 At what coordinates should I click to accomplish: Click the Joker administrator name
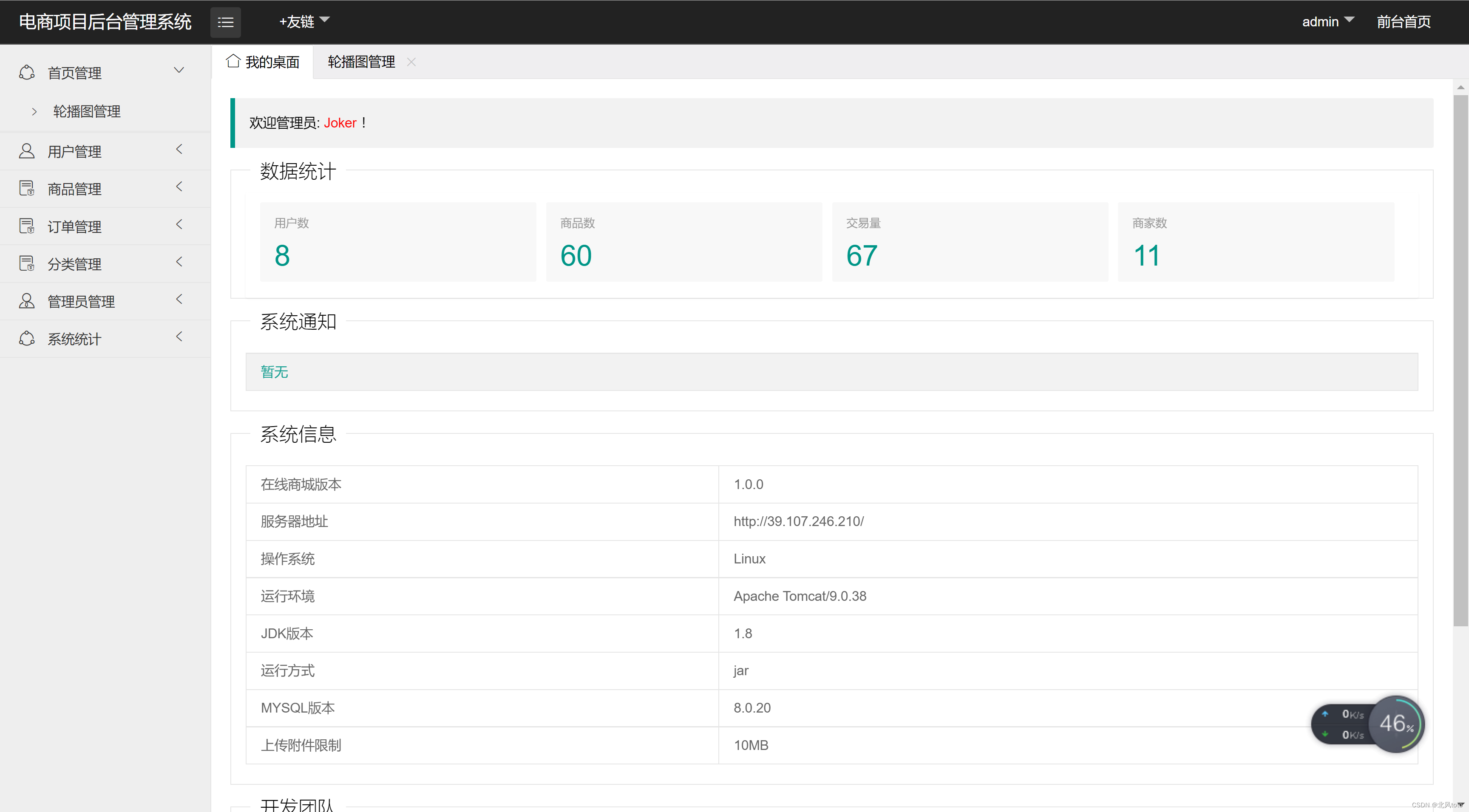[340, 123]
